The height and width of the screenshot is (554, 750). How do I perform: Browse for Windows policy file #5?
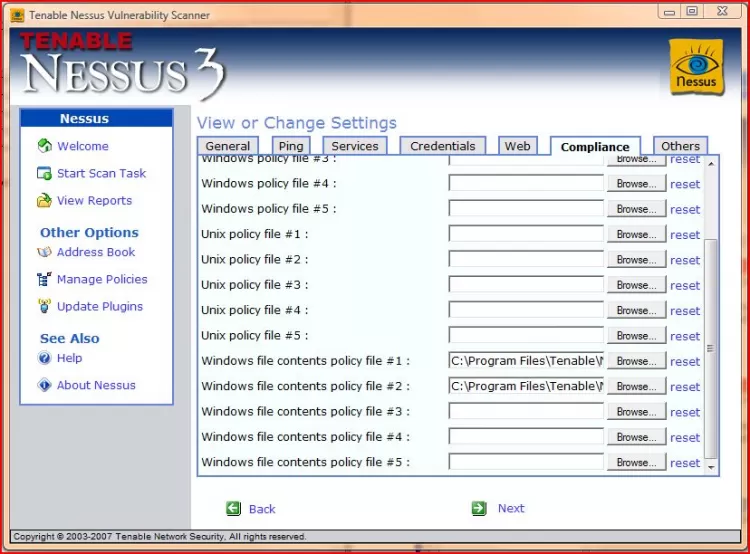tap(636, 209)
